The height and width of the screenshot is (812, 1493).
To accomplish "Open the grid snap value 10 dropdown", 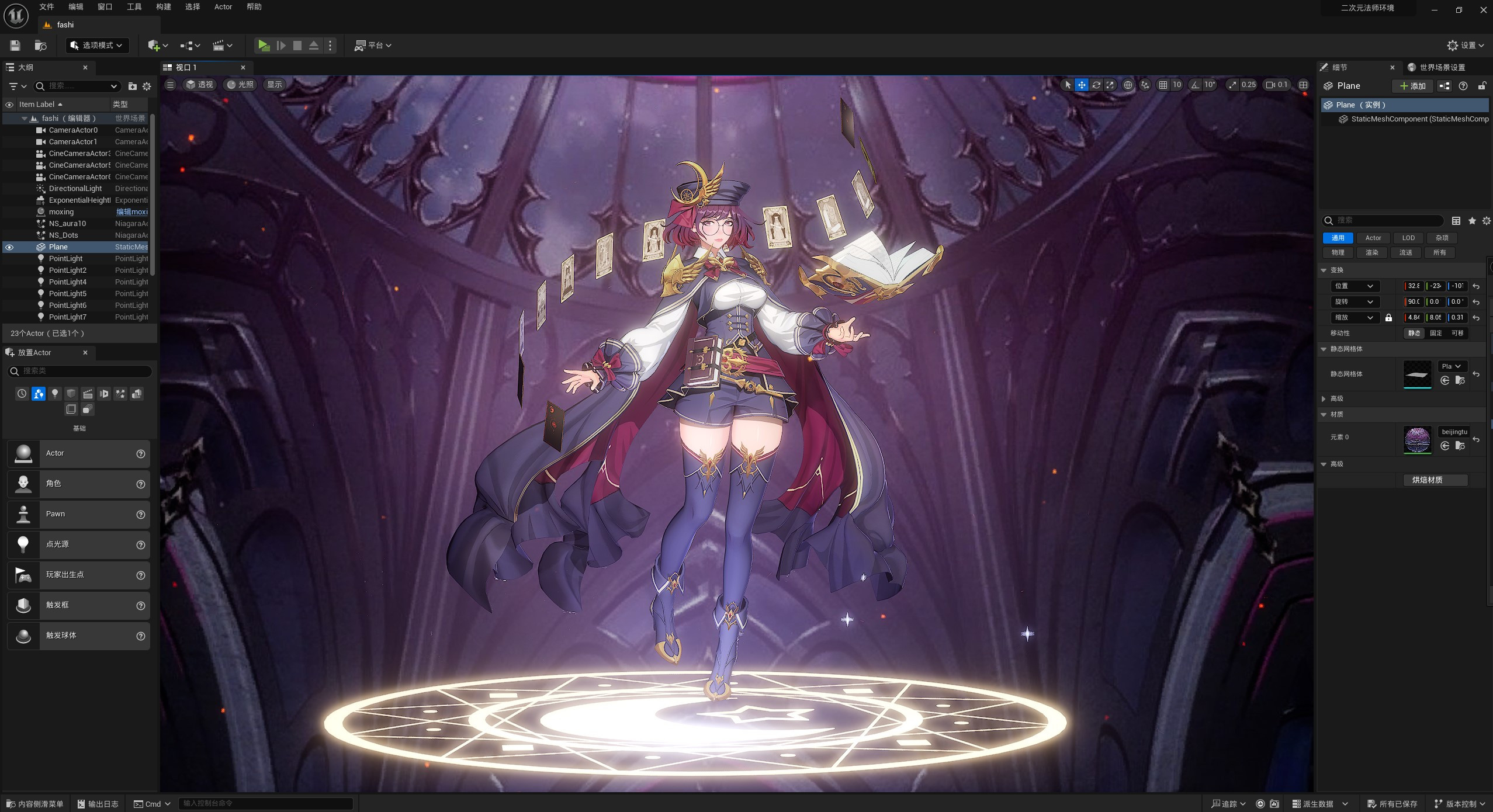I will pyautogui.click(x=1177, y=85).
